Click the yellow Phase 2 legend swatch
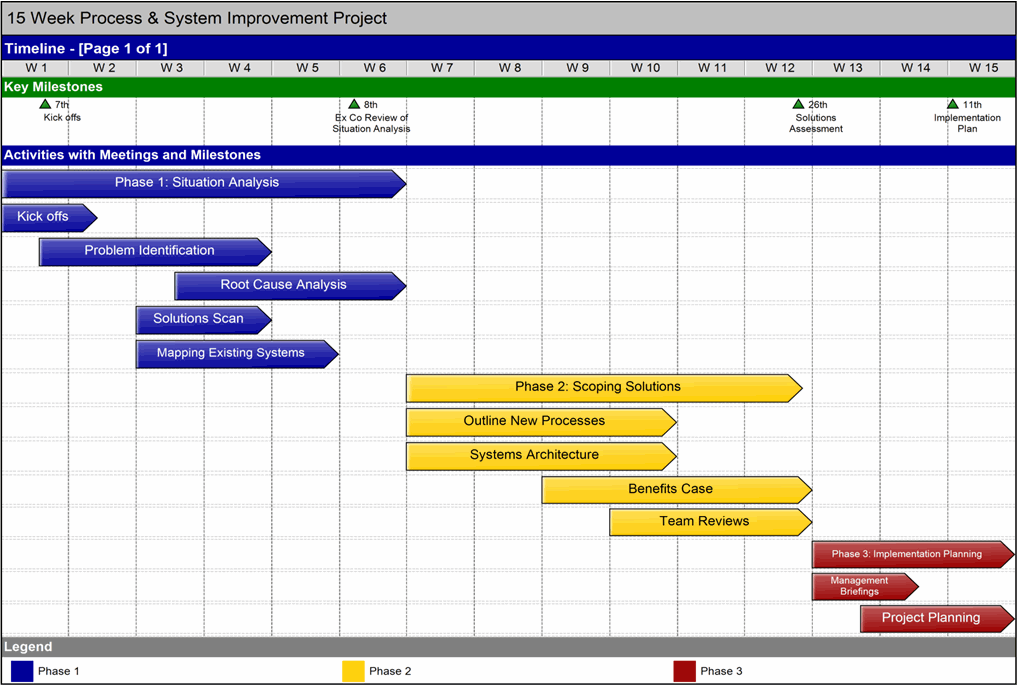 pyautogui.click(x=353, y=671)
